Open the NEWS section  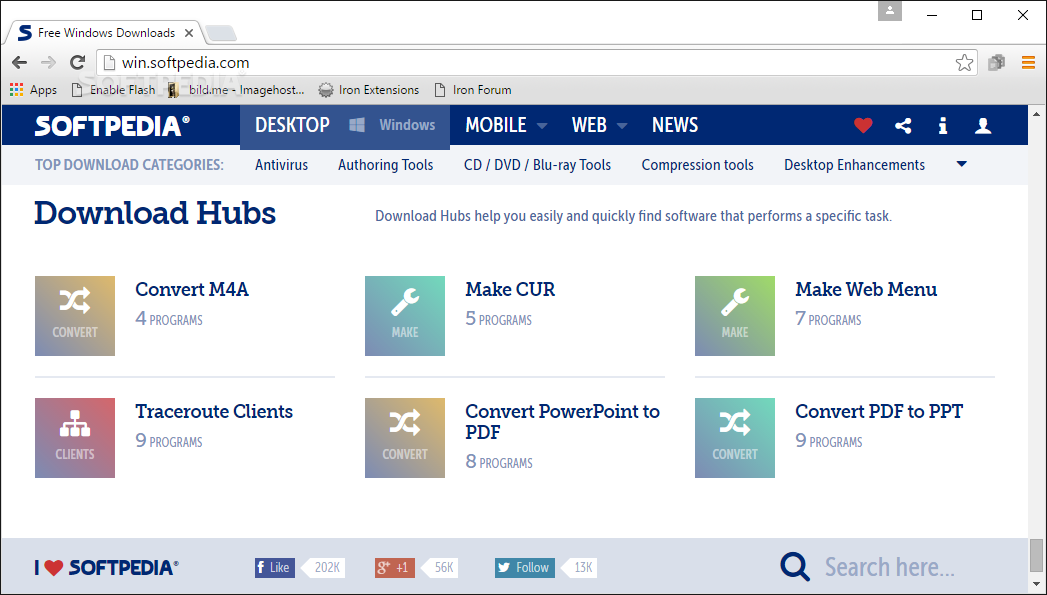675,125
